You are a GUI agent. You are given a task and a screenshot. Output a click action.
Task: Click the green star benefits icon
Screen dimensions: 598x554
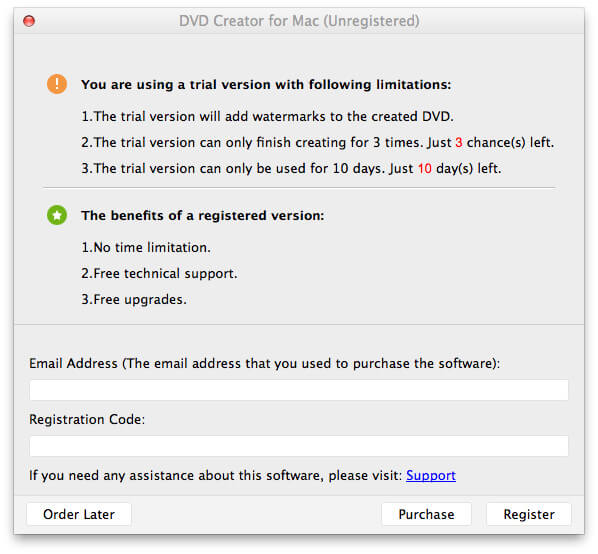57,215
